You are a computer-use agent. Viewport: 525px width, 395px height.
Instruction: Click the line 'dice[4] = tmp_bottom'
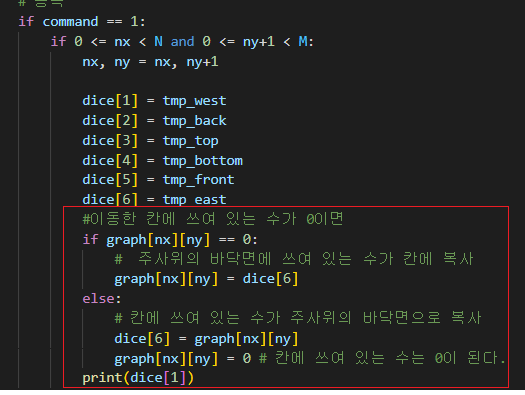[162, 161]
